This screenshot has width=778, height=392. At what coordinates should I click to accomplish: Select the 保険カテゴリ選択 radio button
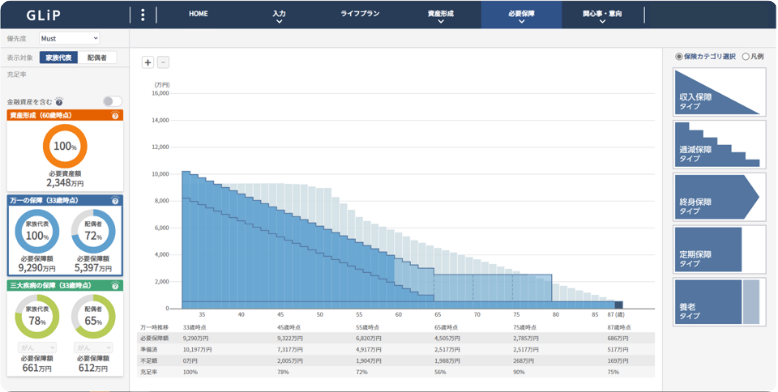point(679,57)
